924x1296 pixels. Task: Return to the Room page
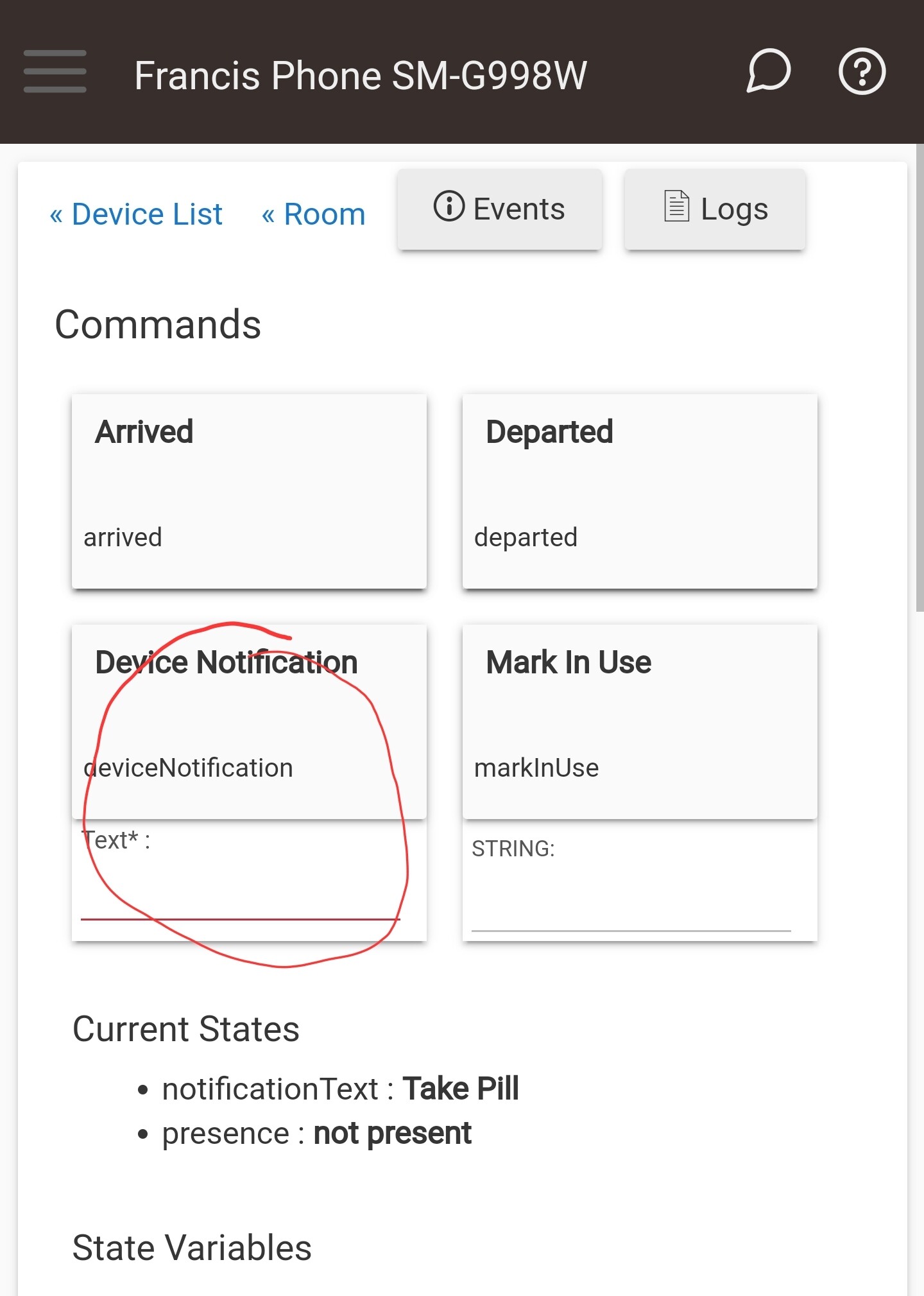coord(313,214)
